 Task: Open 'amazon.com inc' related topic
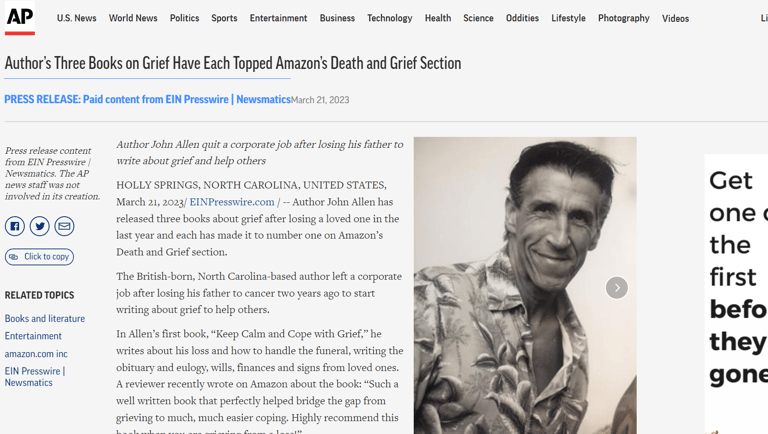36,354
